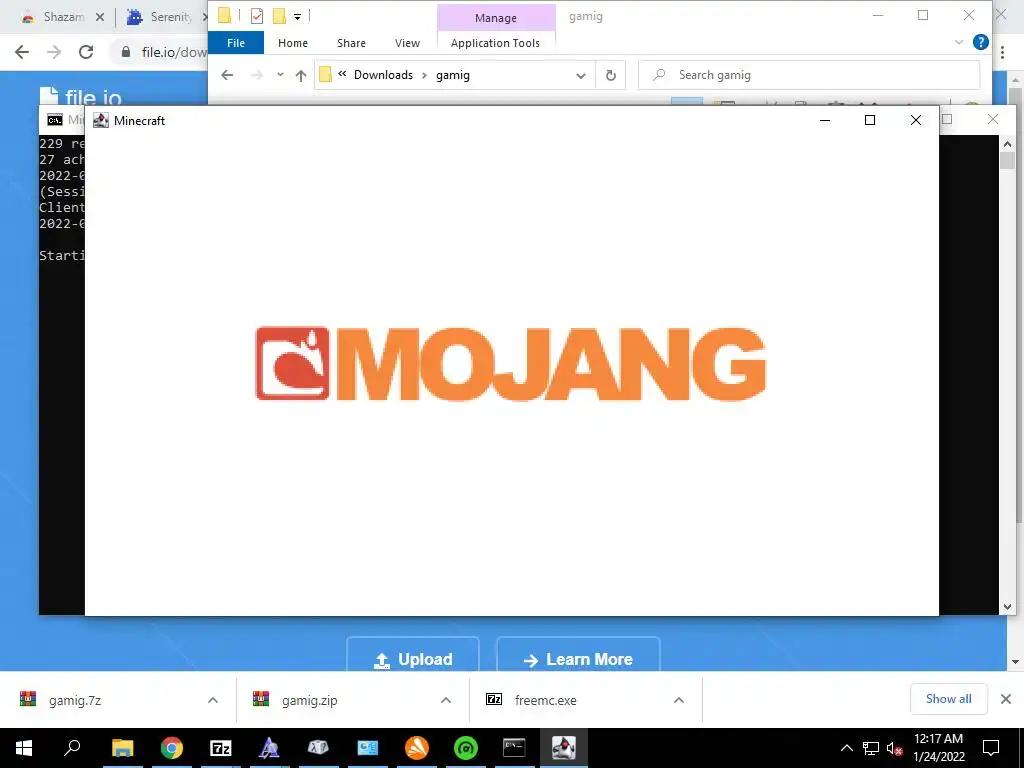Switch to the Shazam browser tab

[63, 17]
